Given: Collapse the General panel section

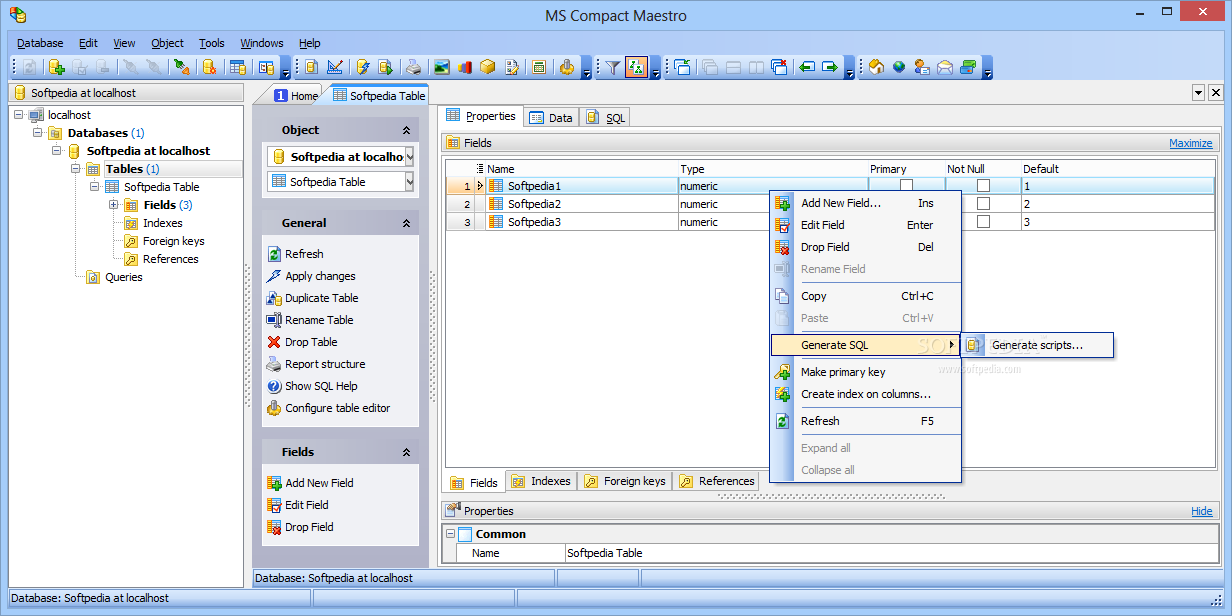Looking at the screenshot, I should coord(406,223).
